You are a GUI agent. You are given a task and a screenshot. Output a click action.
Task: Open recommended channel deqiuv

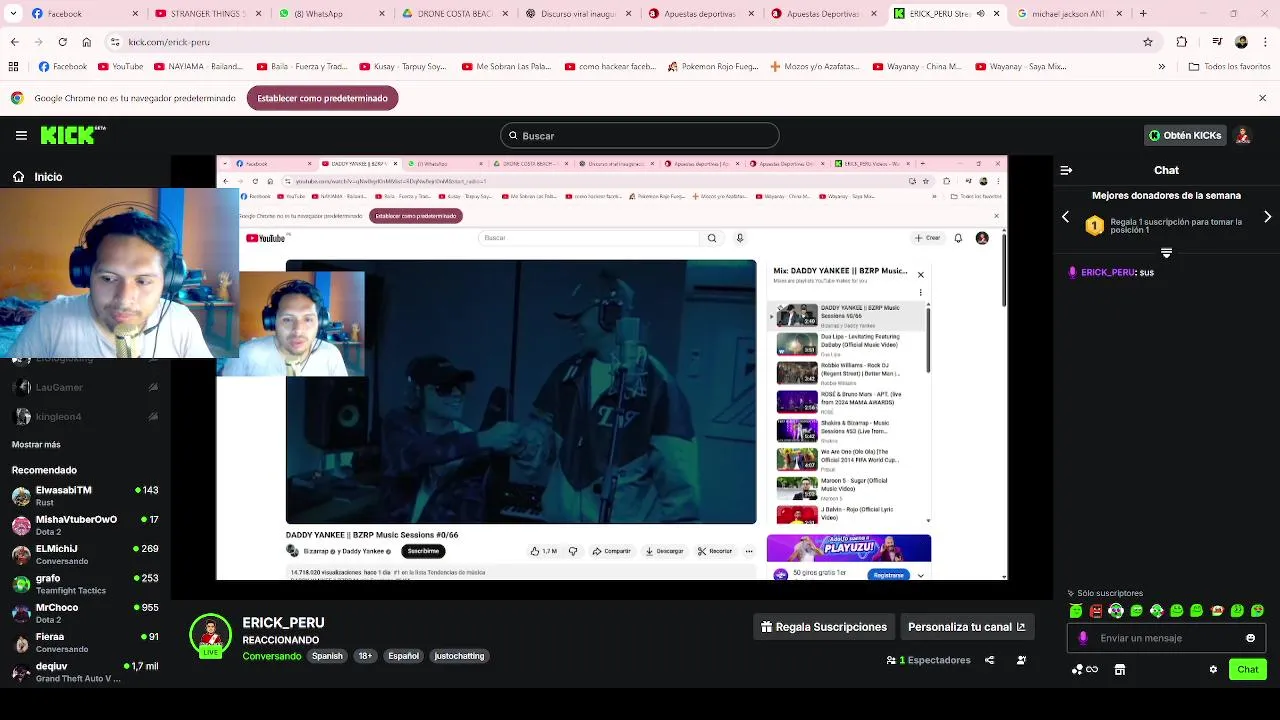[x=85, y=671]
